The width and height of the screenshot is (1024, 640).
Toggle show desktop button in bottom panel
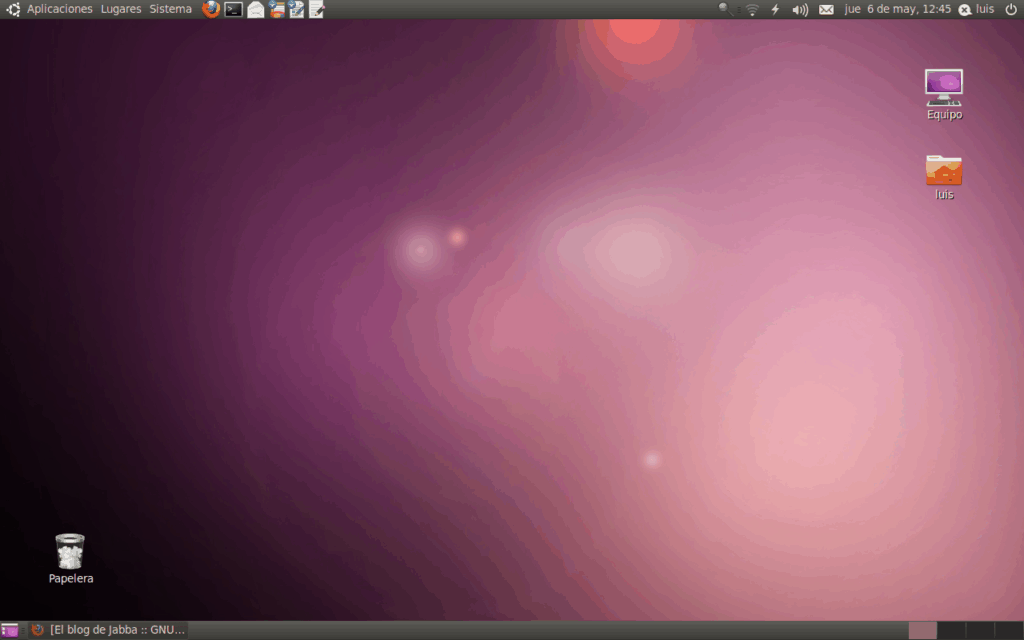click(10, 630)
